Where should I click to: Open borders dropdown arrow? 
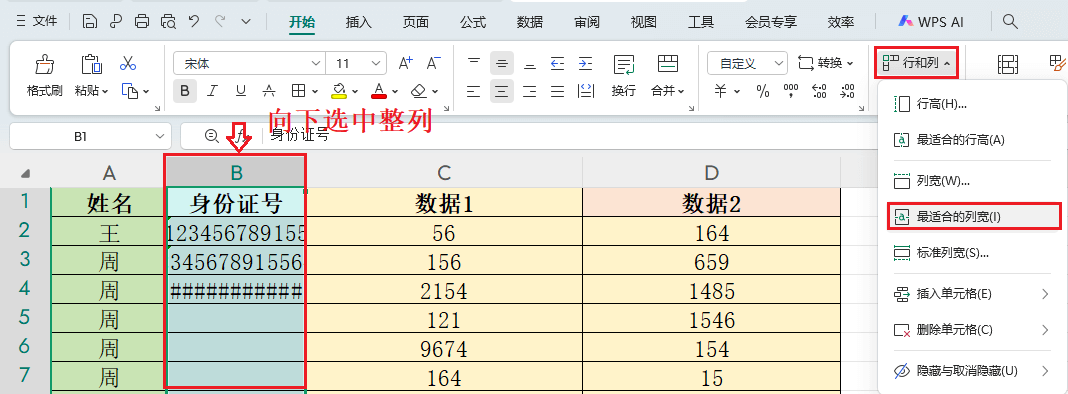pos(315,91)
